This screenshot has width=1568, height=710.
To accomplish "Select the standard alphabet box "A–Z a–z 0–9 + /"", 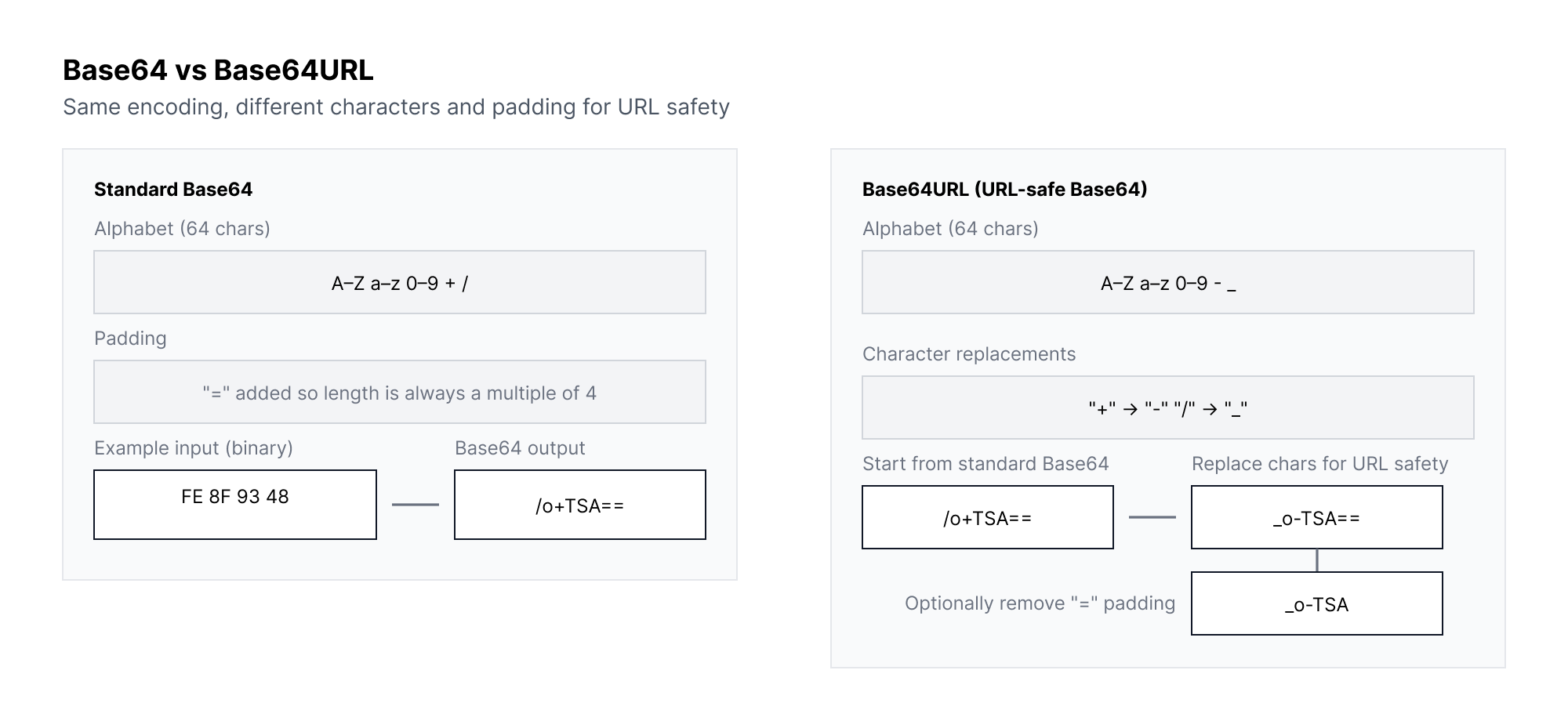I will (x=400, y=283).
